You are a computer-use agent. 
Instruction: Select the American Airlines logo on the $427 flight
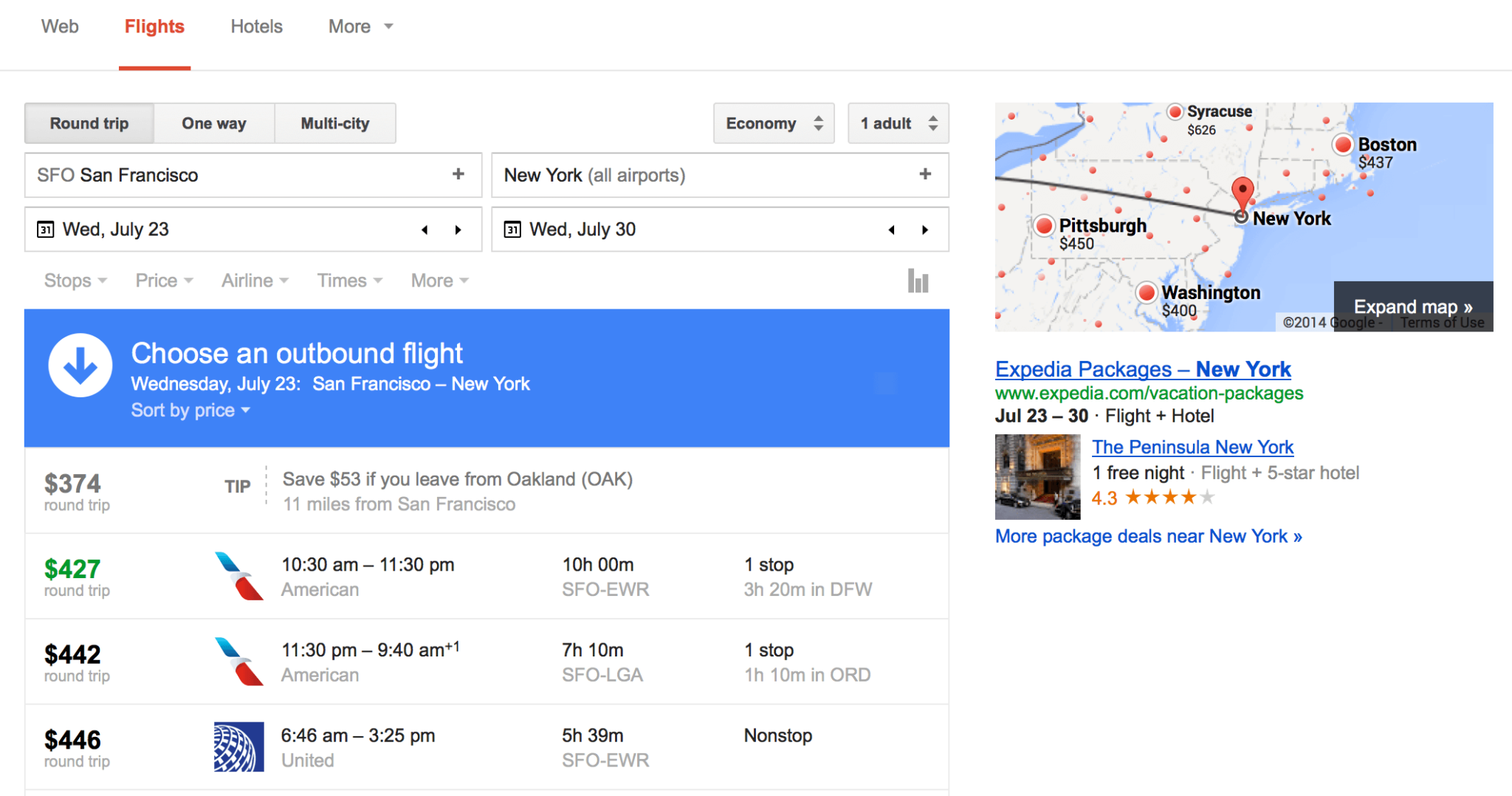tap(238, 577)
